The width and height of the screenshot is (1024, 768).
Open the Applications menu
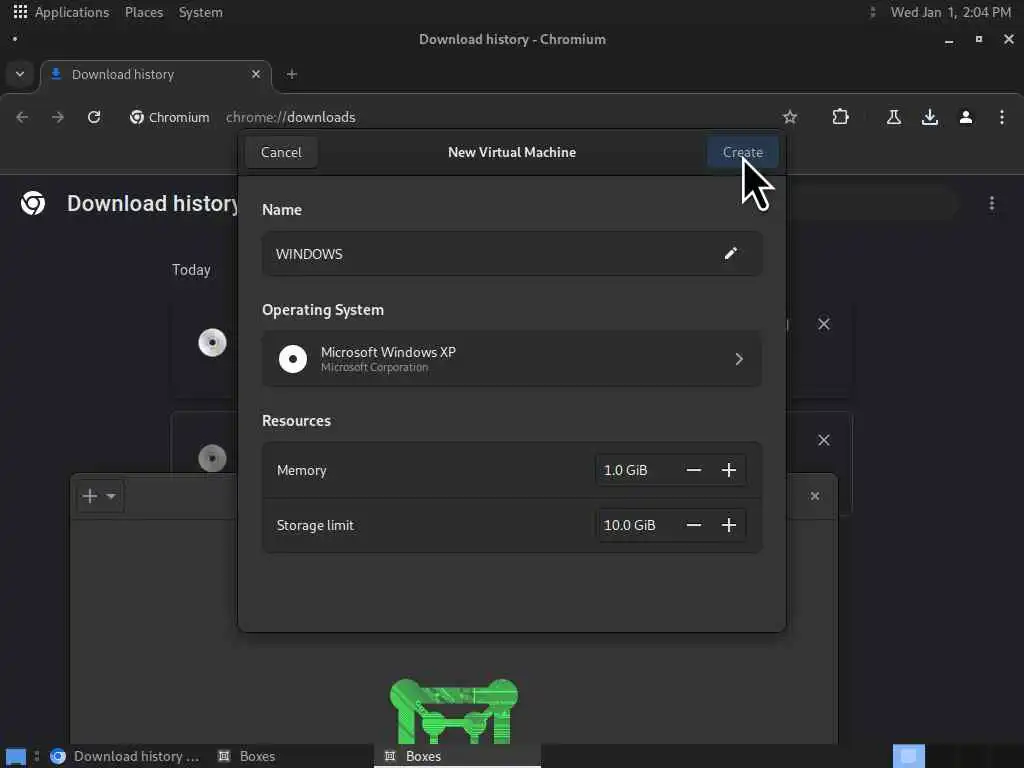[72, 12]
